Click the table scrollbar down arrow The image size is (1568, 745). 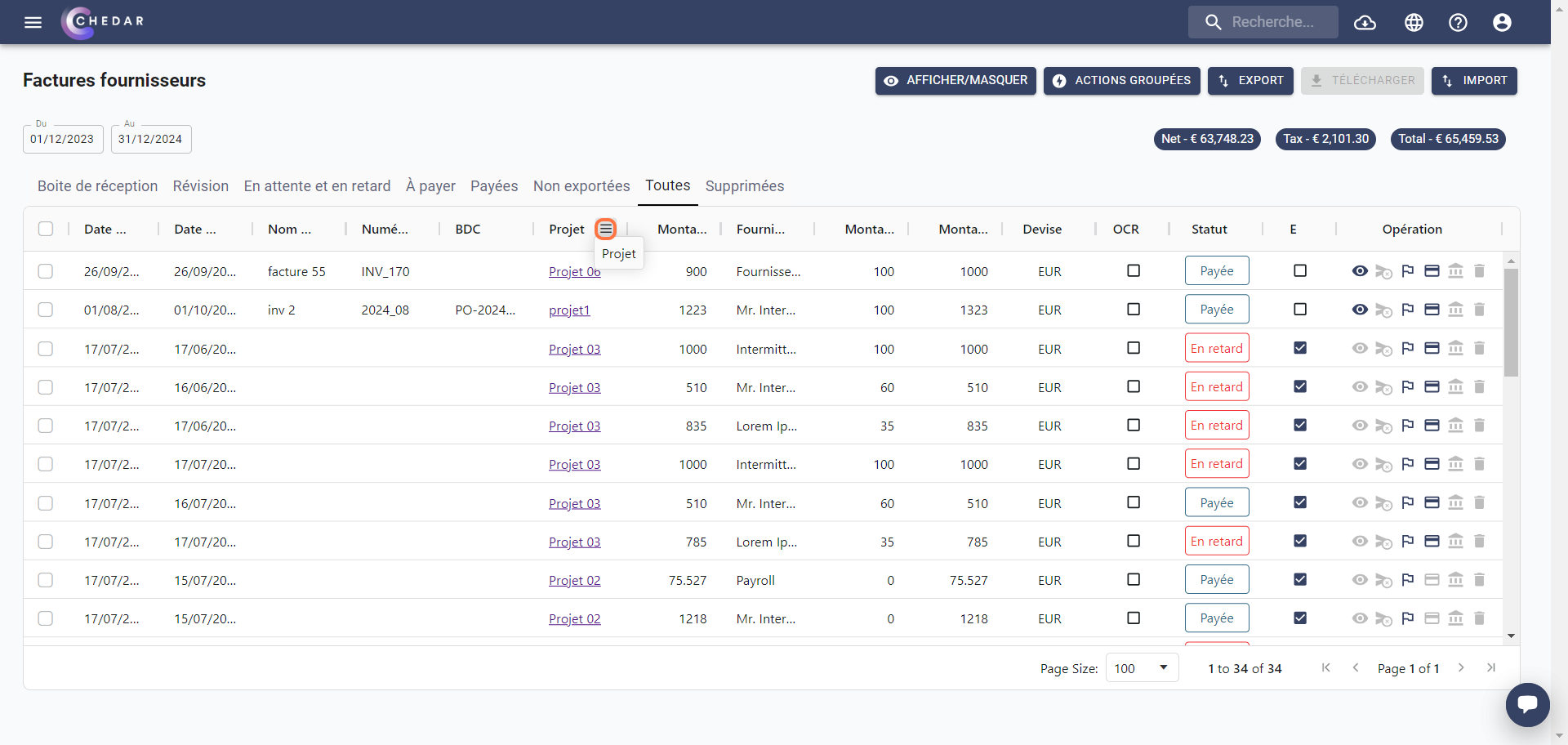click(1511, 636)
